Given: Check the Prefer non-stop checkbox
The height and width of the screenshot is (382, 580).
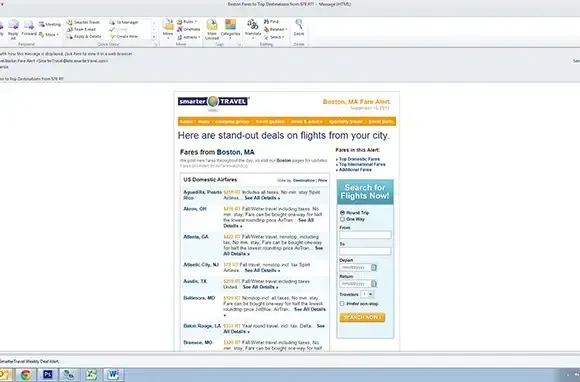Looking at the screenshot, I should click(x=342, y=304).
